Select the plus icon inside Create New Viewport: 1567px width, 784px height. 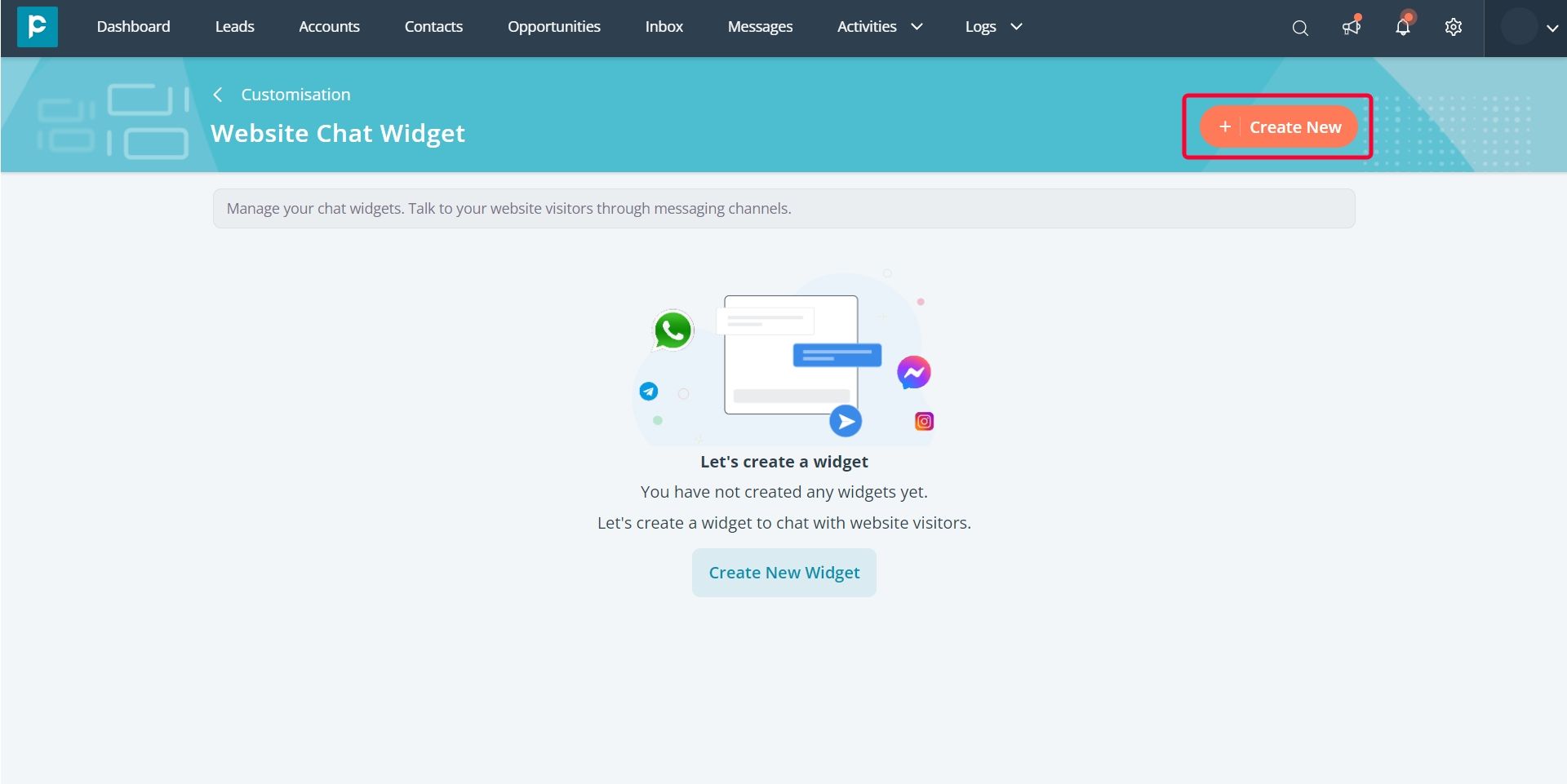[1224, 126]
